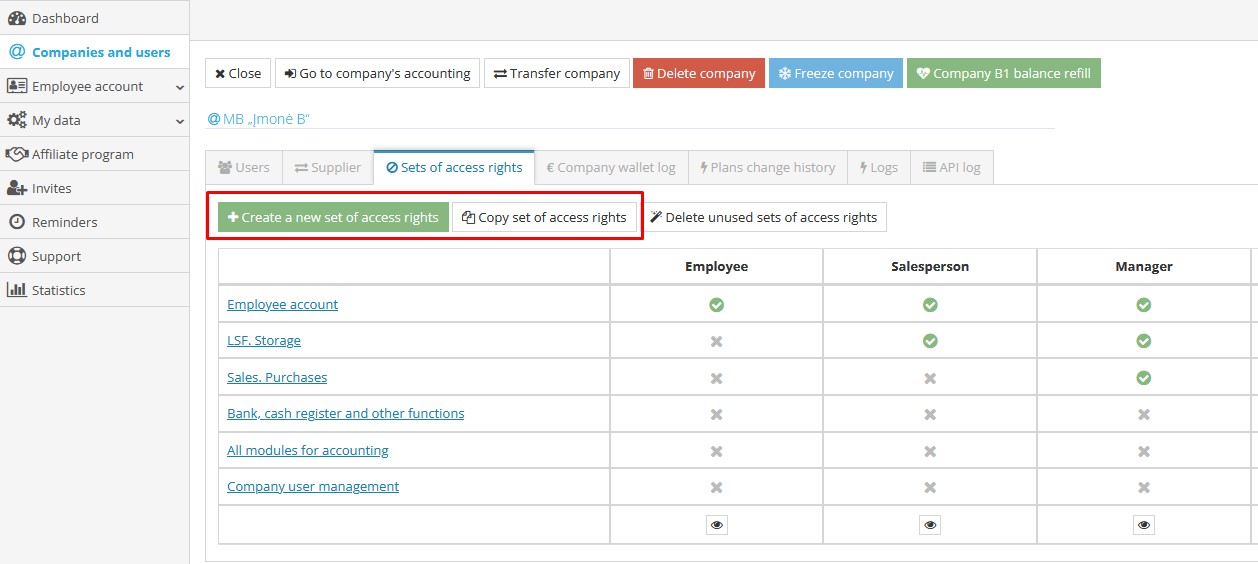Click Freeze company snowflake button
Image resolution: width=1258 pixels, height=564 pixels.
(835, 73)
